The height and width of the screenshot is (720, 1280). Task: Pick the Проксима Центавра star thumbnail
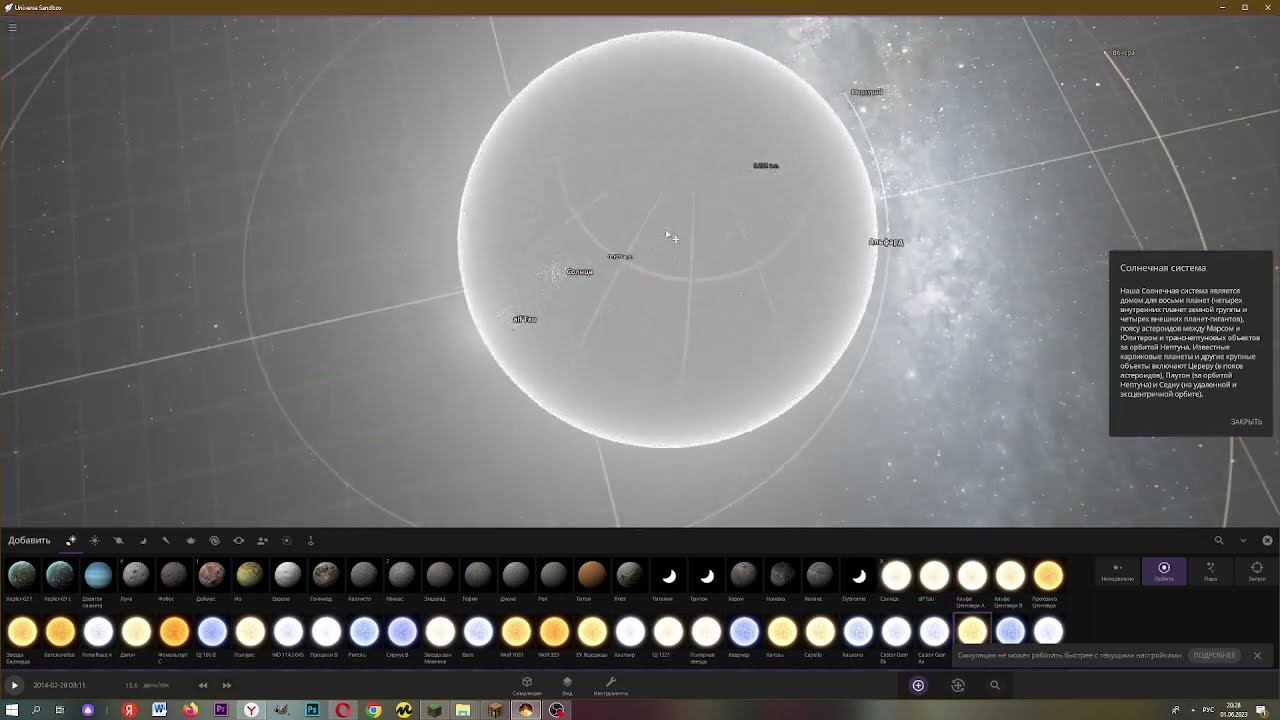pyautogui.click(x=1048, y=575)
